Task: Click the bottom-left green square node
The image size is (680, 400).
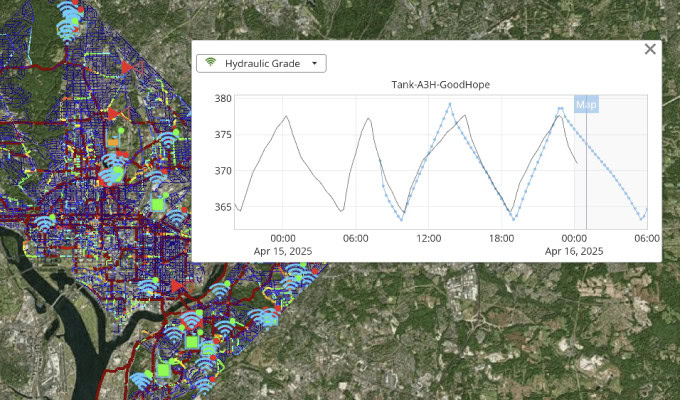Action: [164, 371]
